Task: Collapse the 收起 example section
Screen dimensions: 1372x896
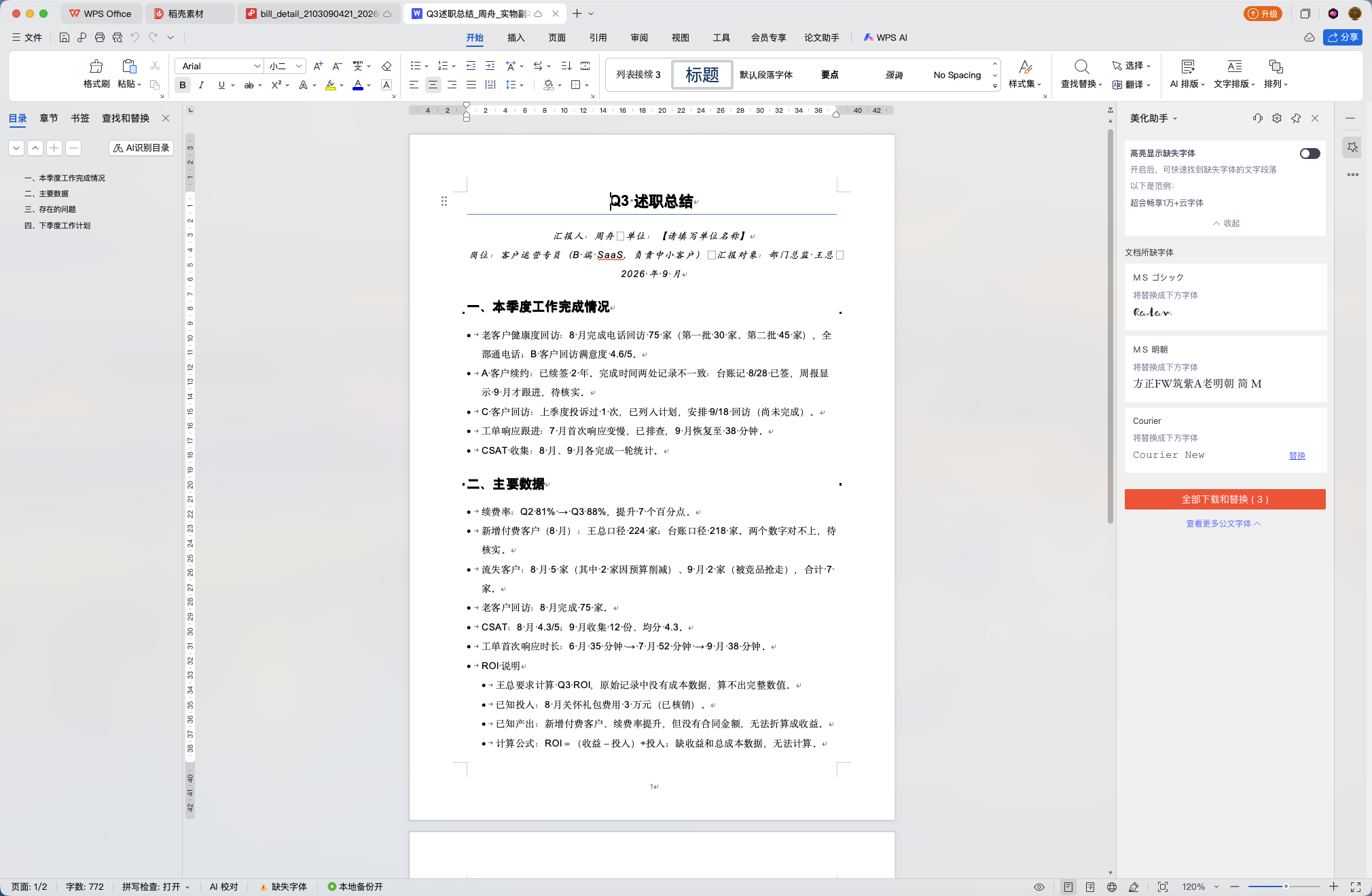Action: tap(1226, 223)
